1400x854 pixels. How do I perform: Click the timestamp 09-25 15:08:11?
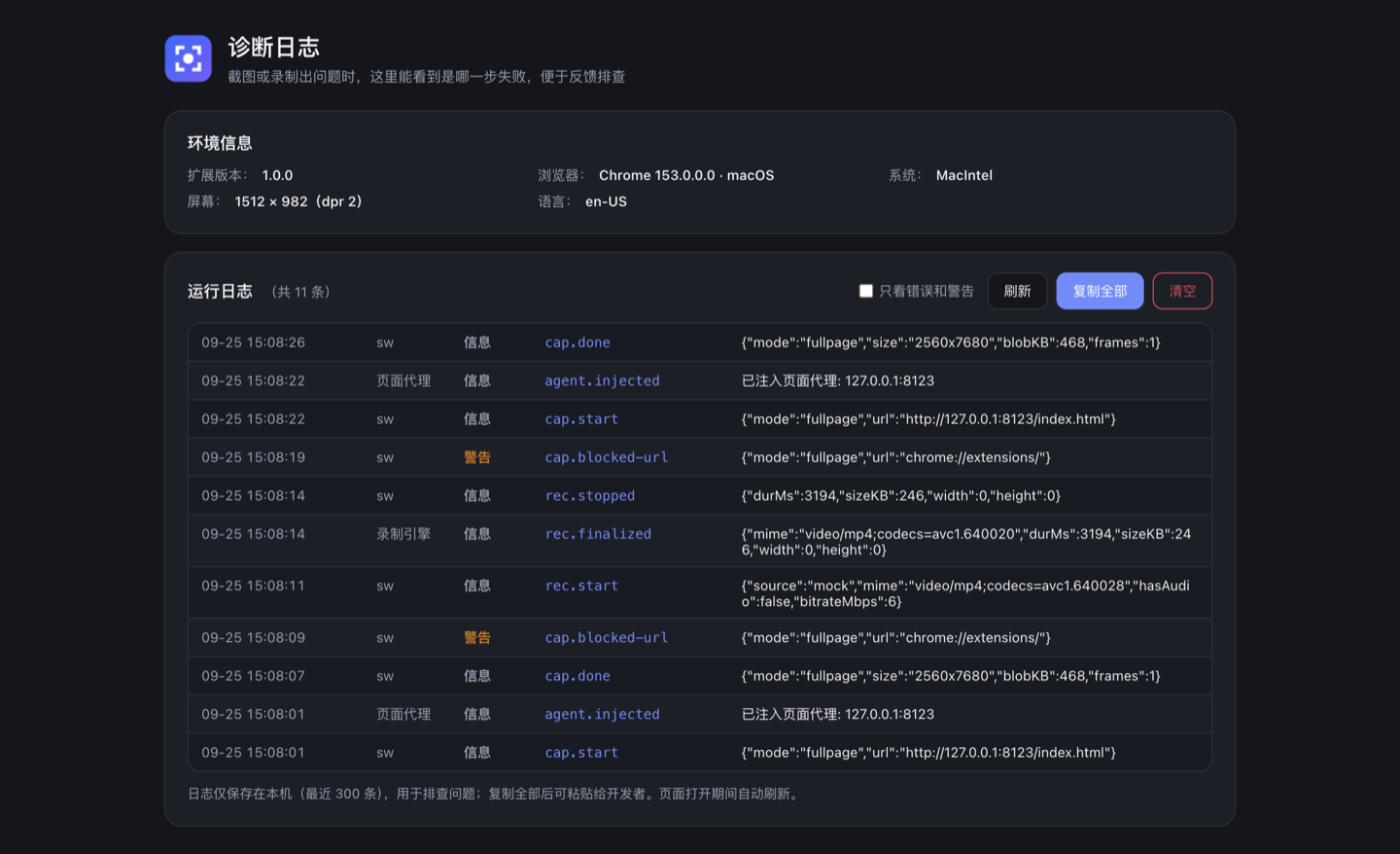254,586
